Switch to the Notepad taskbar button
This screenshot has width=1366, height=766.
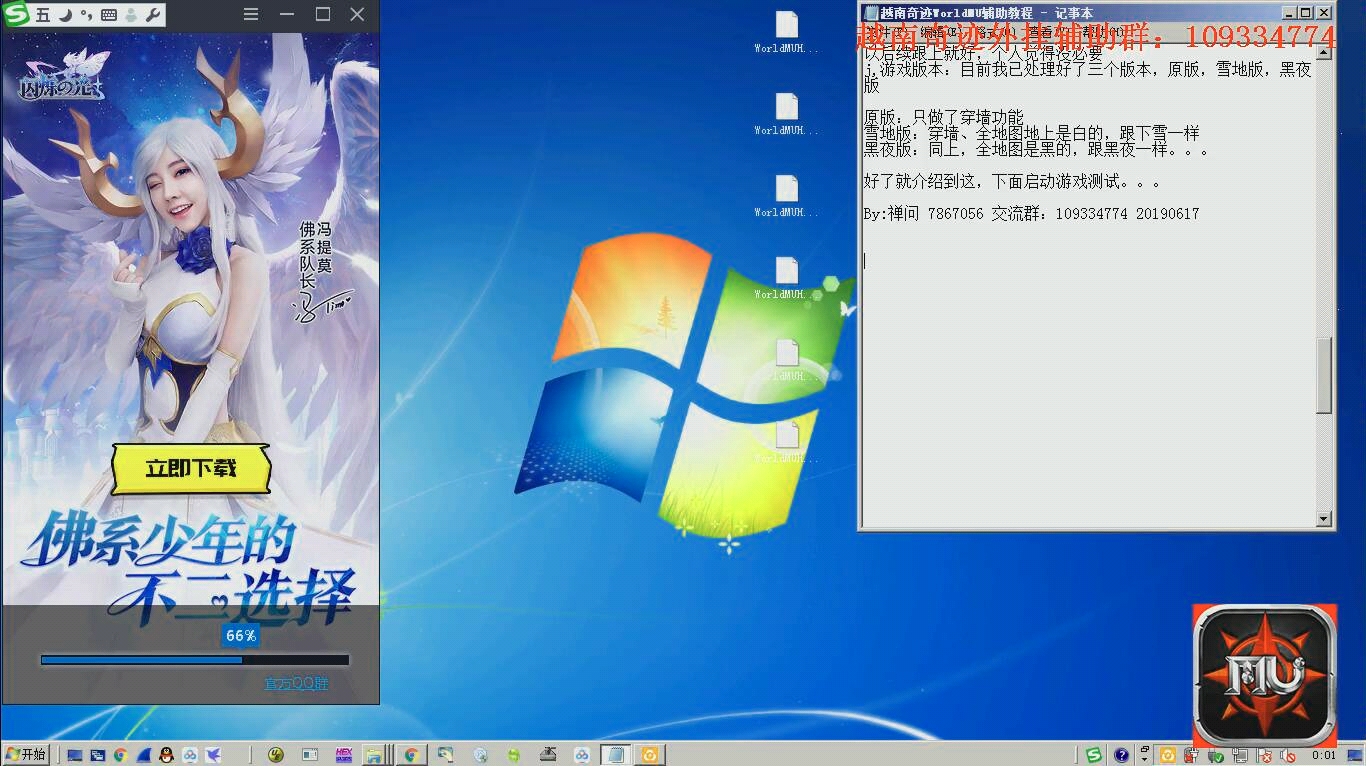[616, 755]
